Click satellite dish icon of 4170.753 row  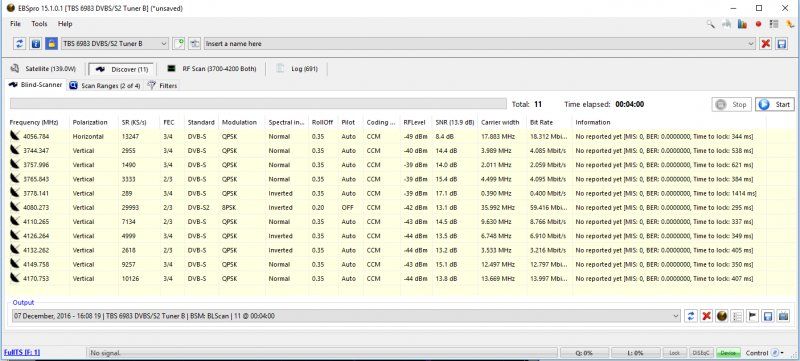click(x=15, y=278)
